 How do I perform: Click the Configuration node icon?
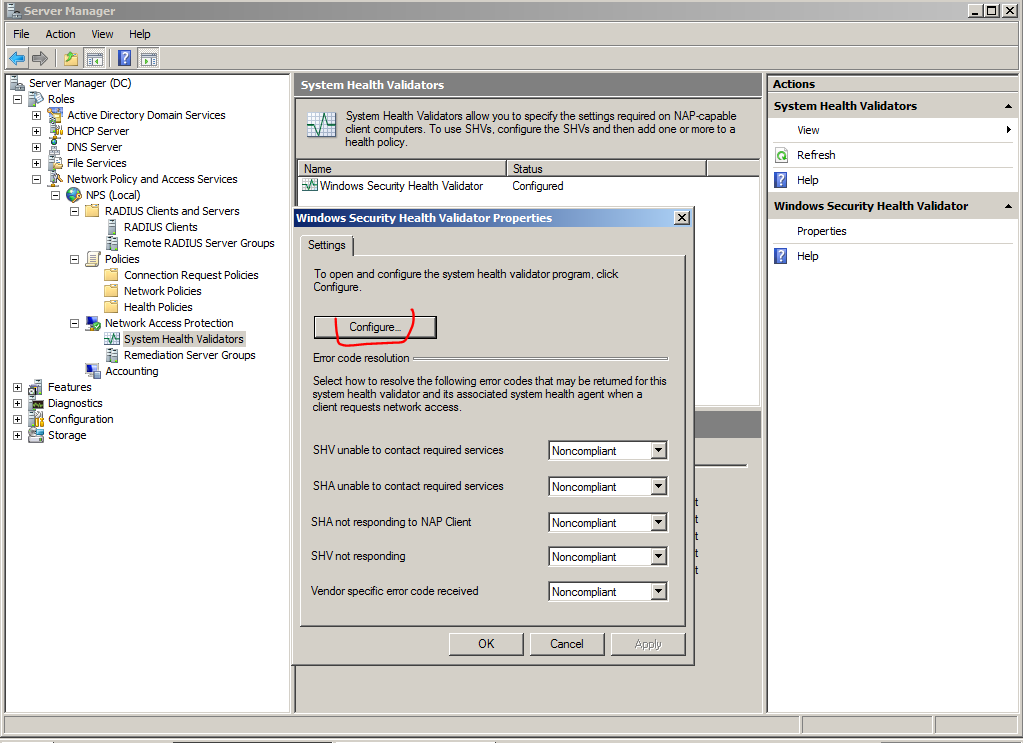coord(36,419)
